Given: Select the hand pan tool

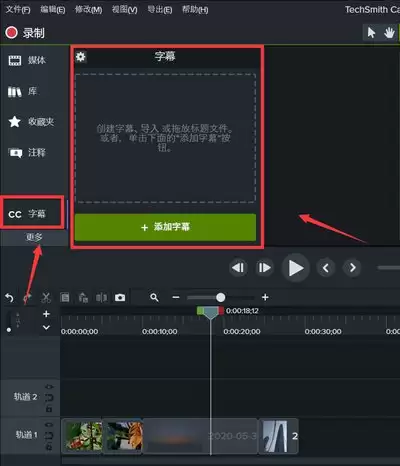Looking at the screenshot, I should click(389, 33).
